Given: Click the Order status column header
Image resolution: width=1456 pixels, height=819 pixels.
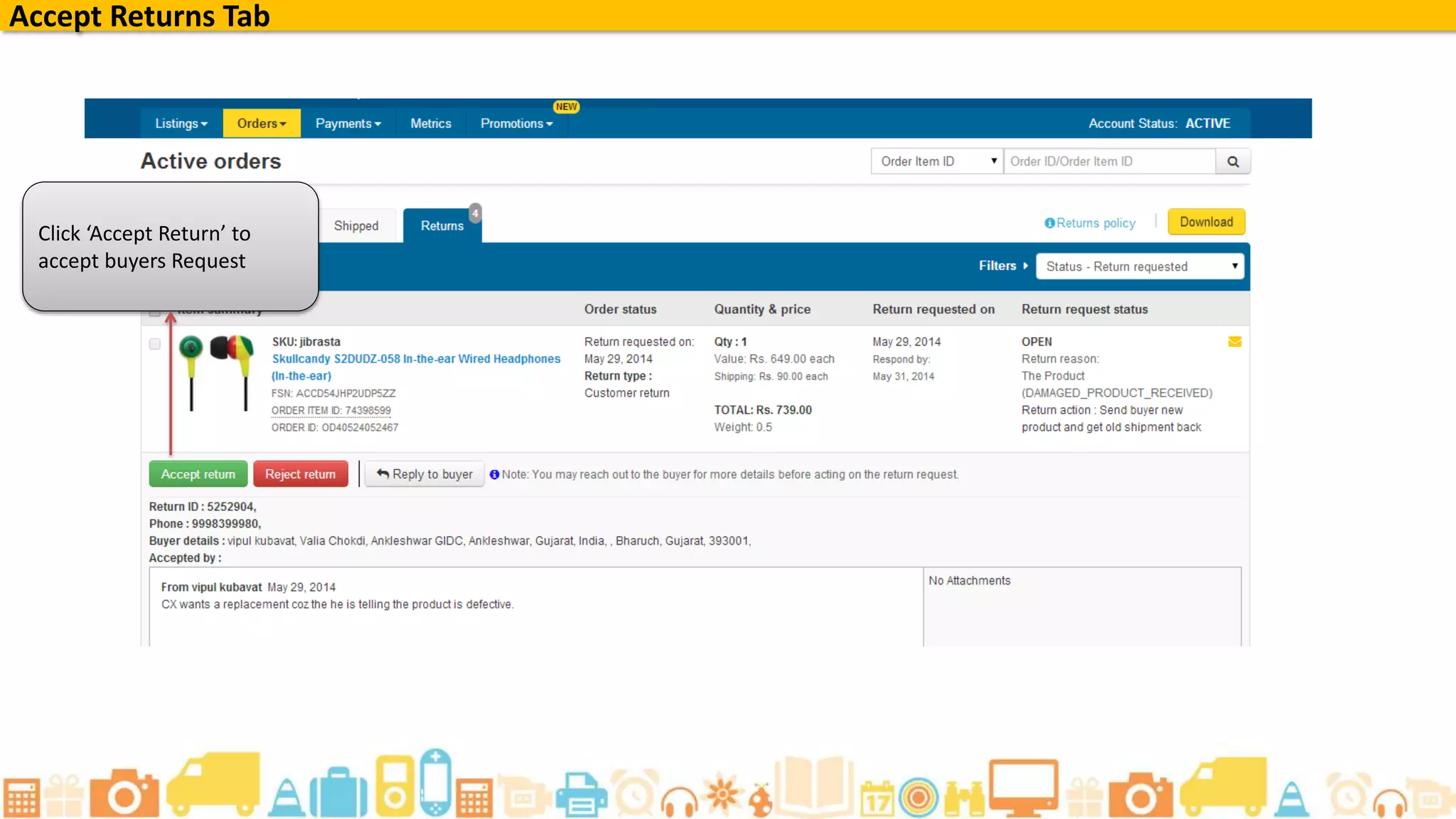Looking at the screenshot, I should pyautogui.click(x=621, y=309).
